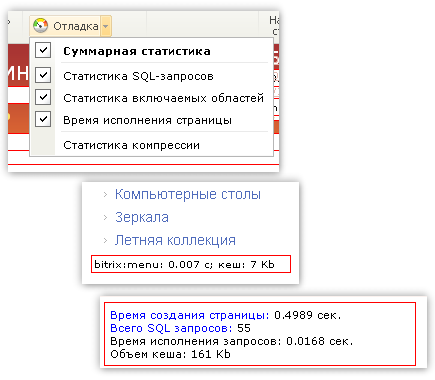
Task: Toggle the Суммарная статистика checkbox
Action: click(x=43, y=50)
